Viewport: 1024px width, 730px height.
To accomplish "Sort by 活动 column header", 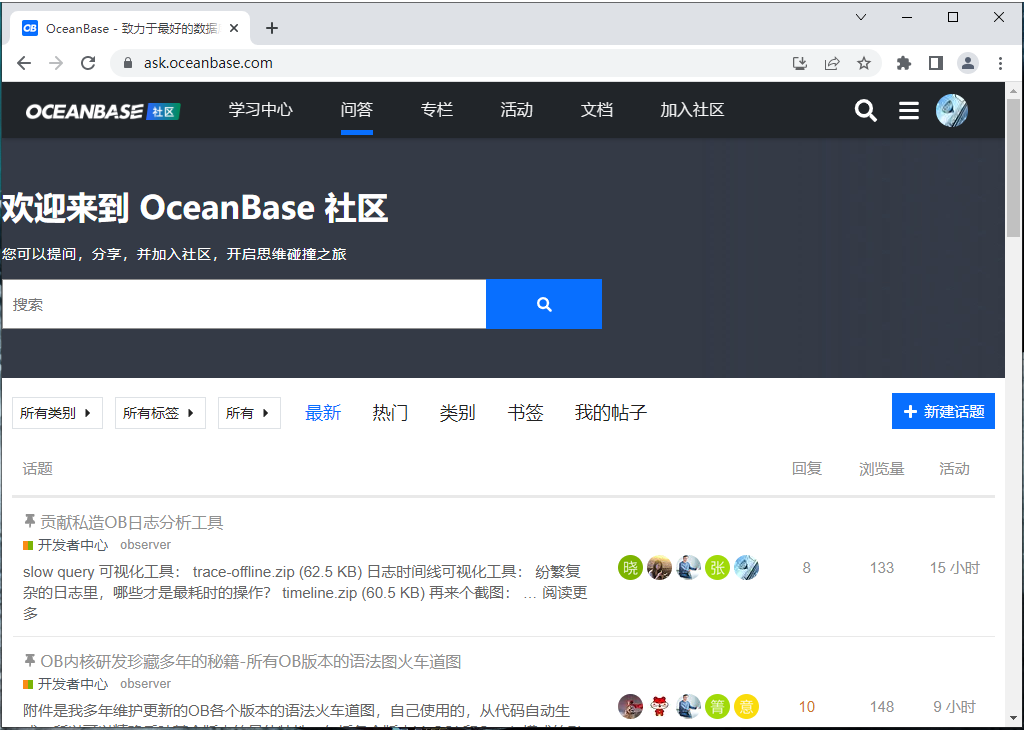I will point(954,469).
